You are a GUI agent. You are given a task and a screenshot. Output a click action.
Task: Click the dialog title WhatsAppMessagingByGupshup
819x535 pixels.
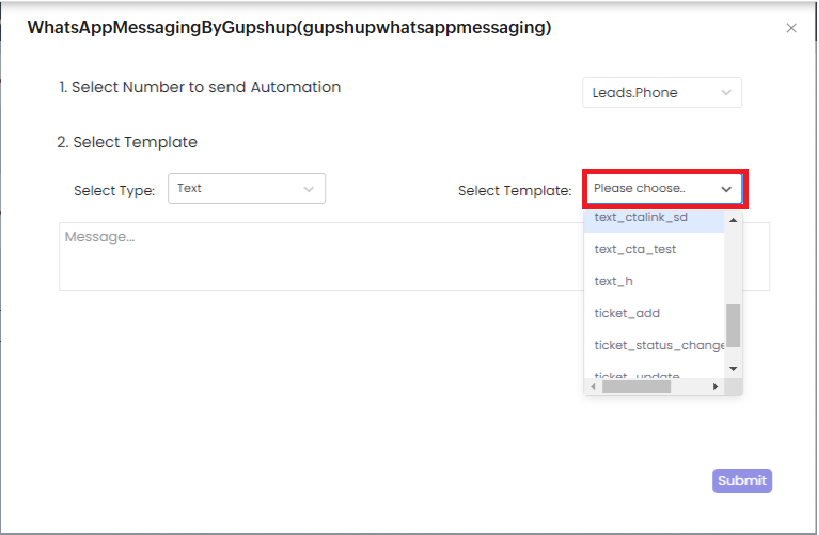coord(289,27)
